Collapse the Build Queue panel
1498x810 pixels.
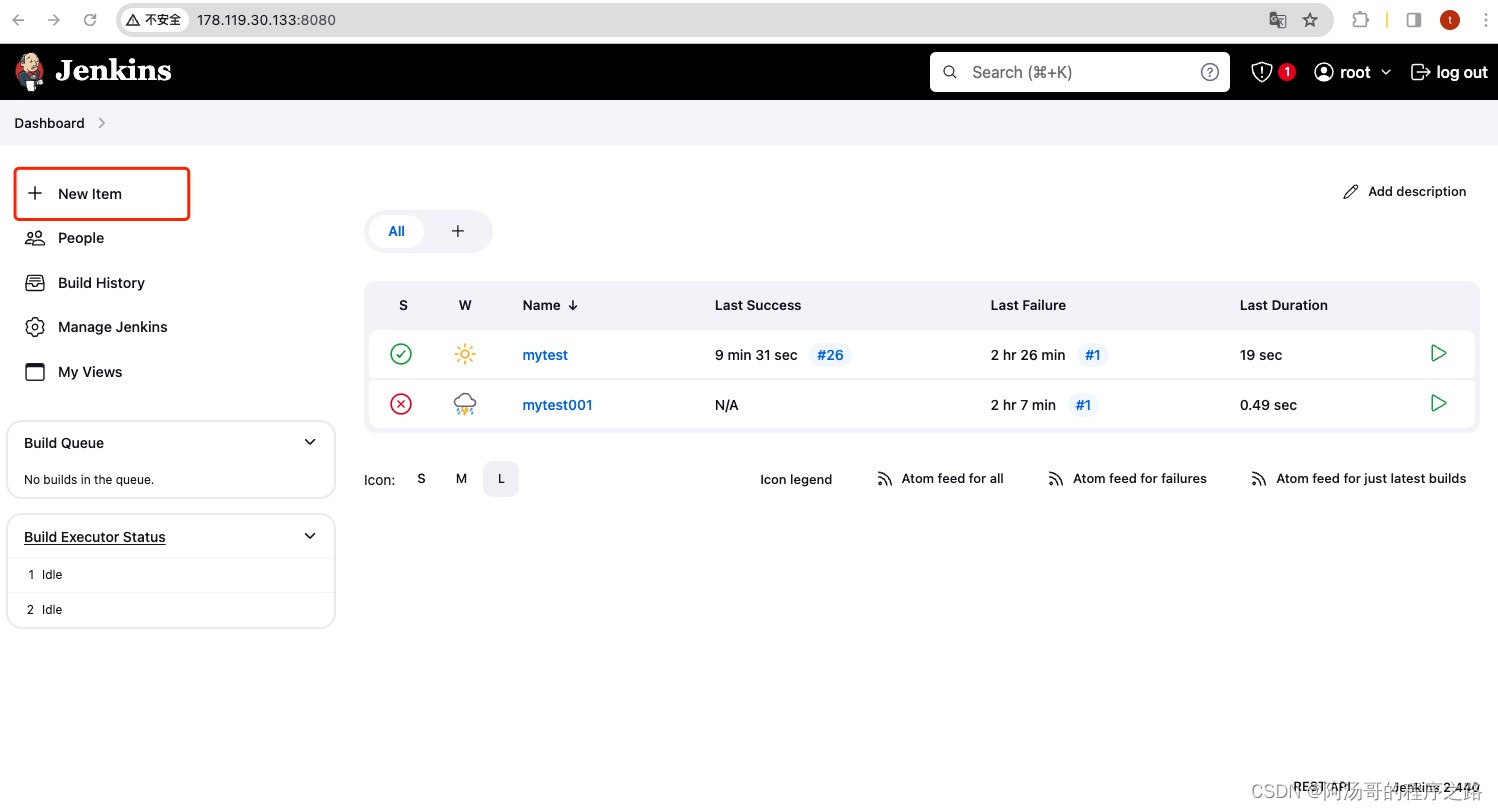(310, 442)
